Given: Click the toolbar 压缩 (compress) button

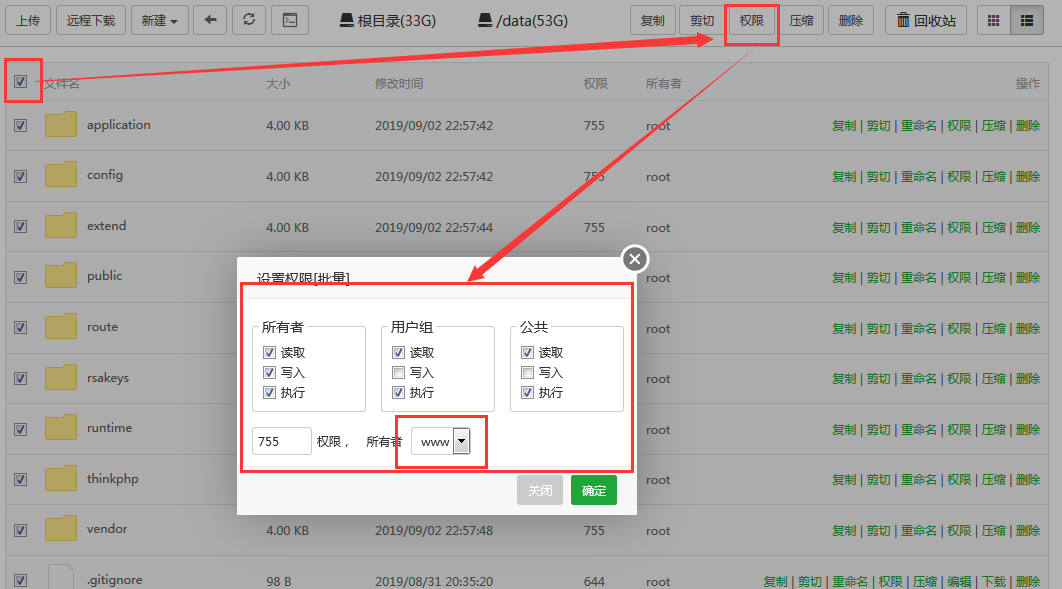Looking at the screenshot, I should pos(801,21).
